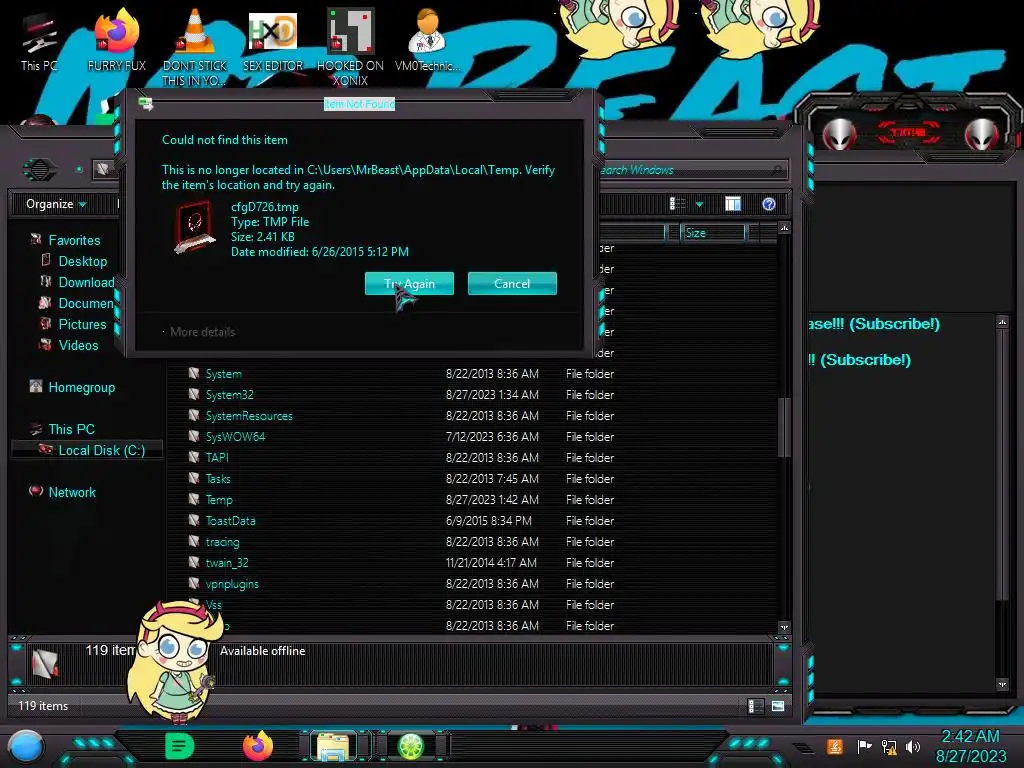Viewport: 1024px width, 768px height.
Task: Select Pictures in navigation pane
Action: point(73,324)
